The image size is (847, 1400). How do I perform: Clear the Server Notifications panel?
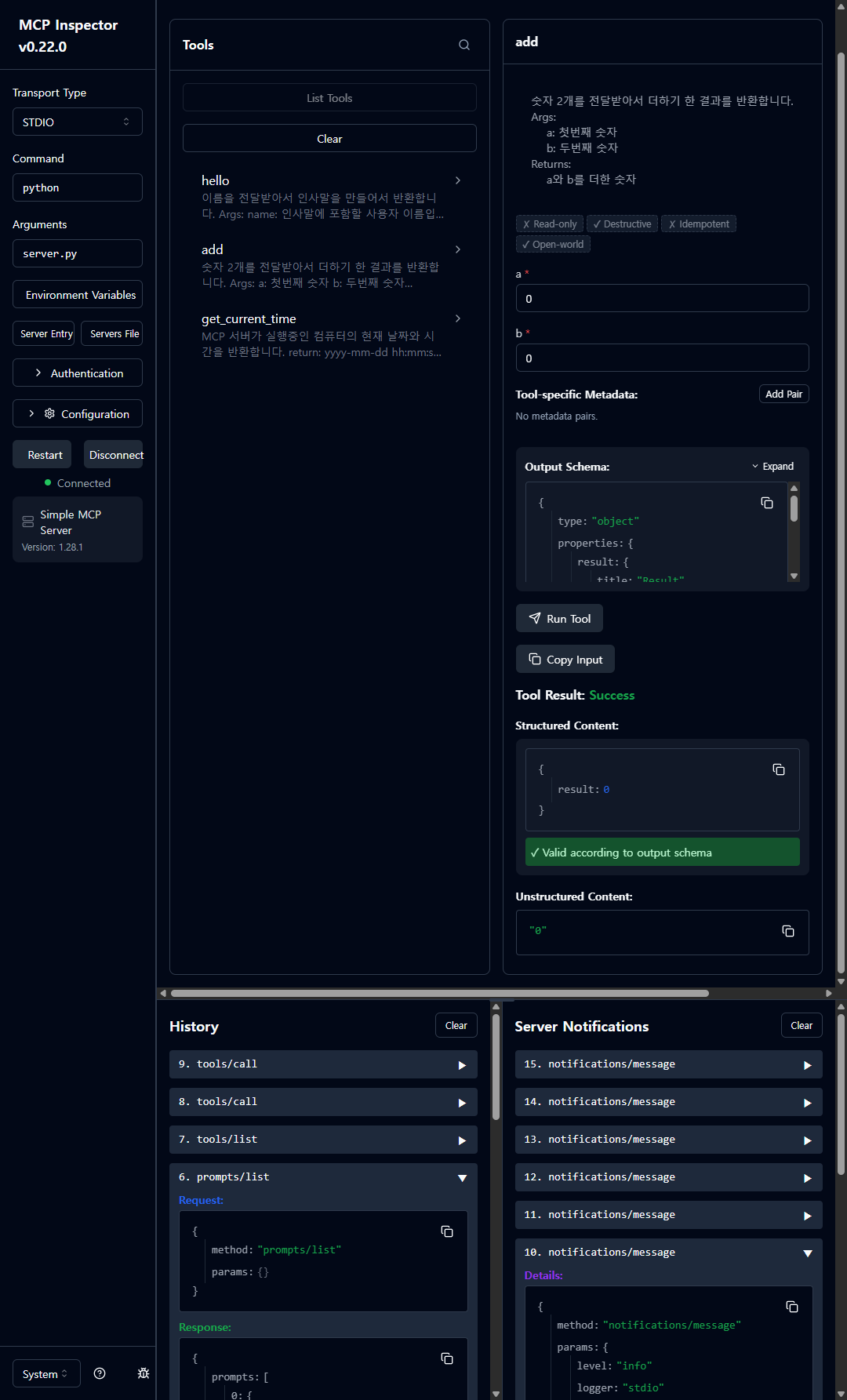click(x=802, y=1025)
